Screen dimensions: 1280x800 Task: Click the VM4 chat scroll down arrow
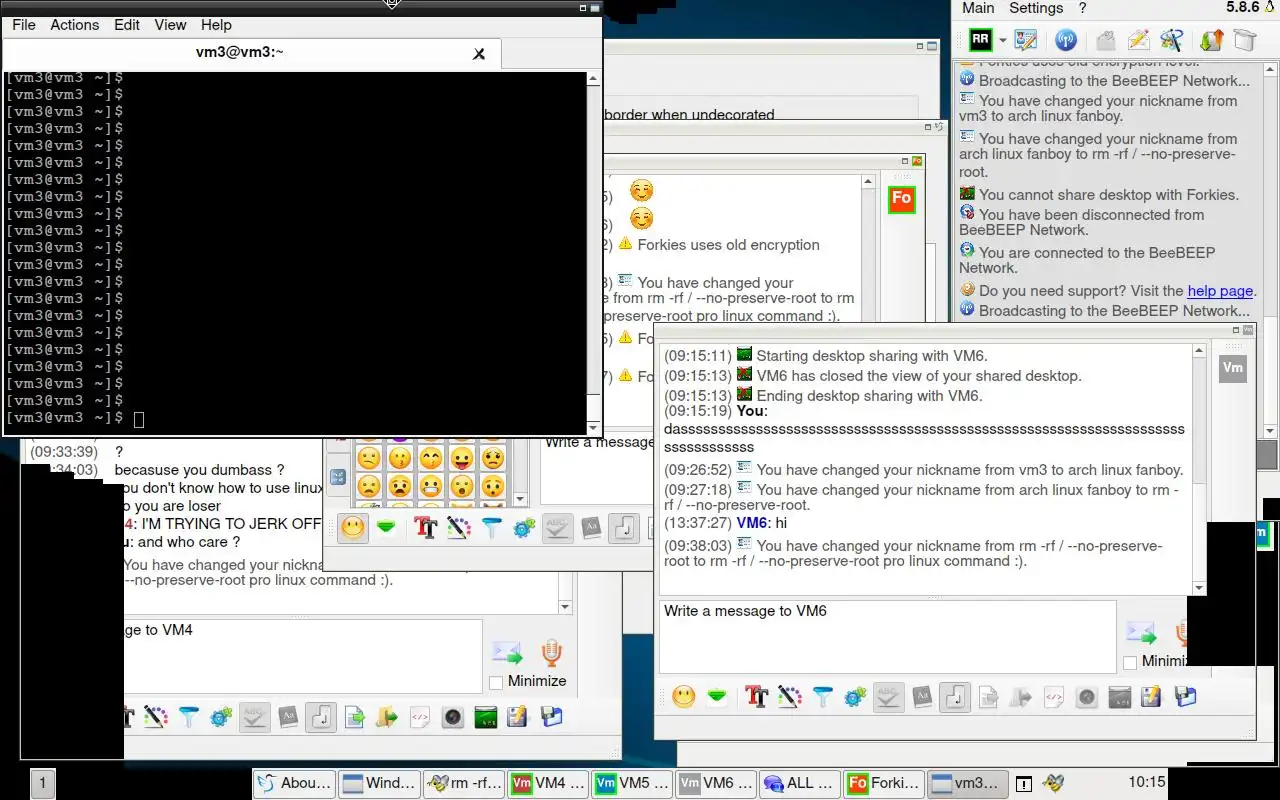565,607
